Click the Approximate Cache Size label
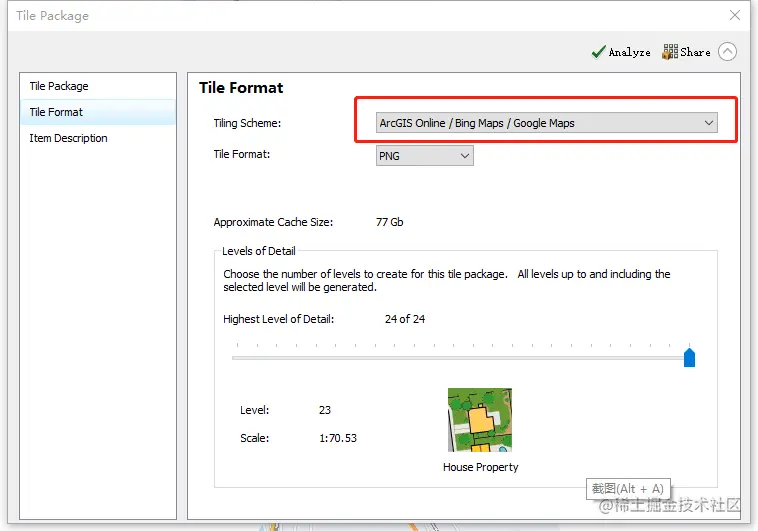The width and height of the screenshot is (758, 531). point(273,222)
